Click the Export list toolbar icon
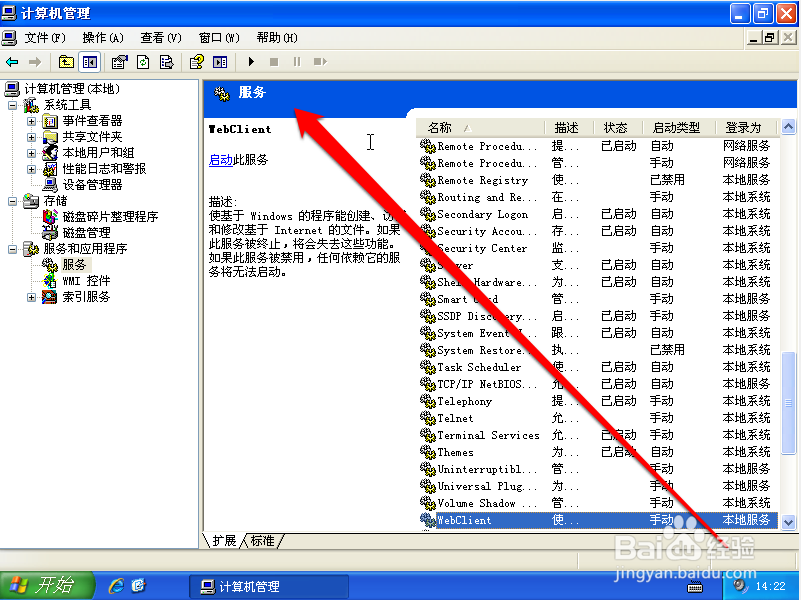Image resolution: width=801 pixels, height=600 pixels. (166, 62)
